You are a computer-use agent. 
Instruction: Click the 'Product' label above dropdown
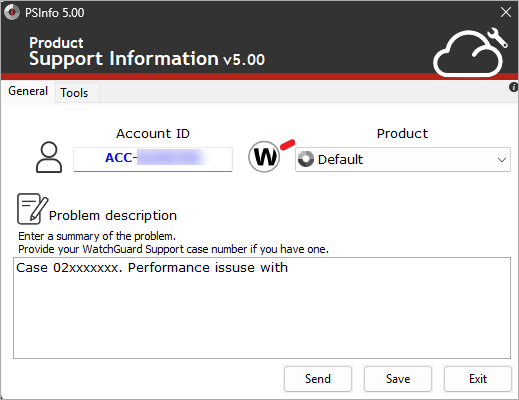(x=402, y=134)
